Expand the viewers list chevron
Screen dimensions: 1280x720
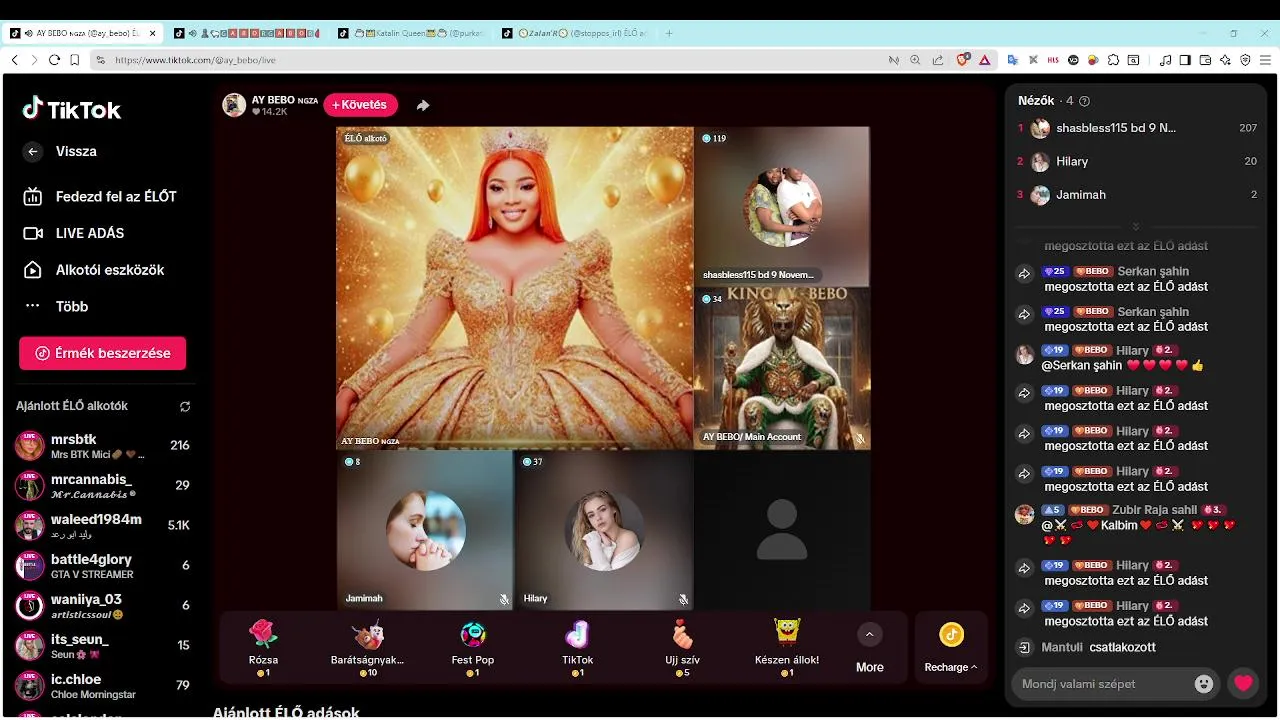1136,226
